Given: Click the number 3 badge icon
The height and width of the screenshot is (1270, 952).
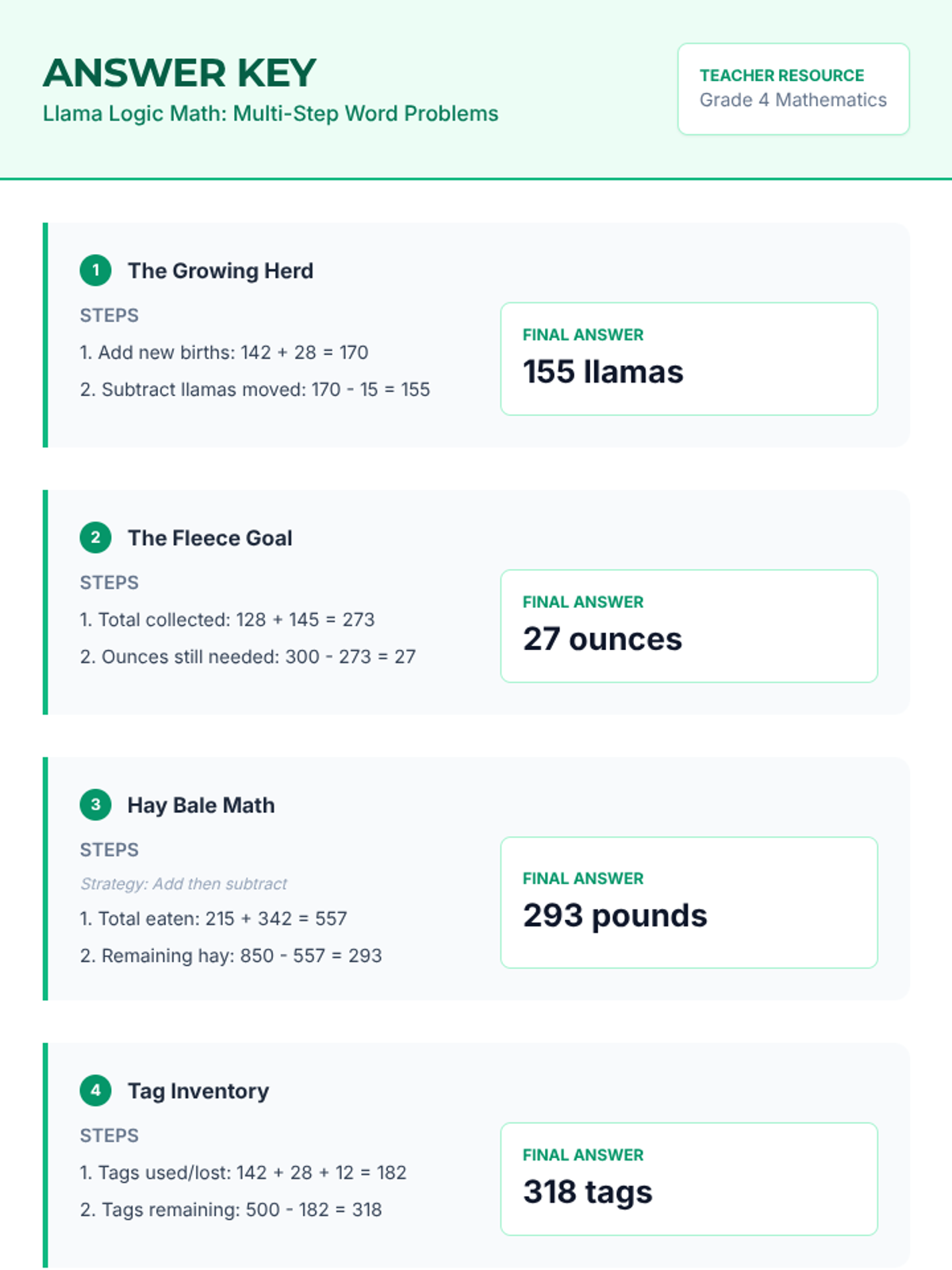Looking at the screenshot, I should click(95, 805).
